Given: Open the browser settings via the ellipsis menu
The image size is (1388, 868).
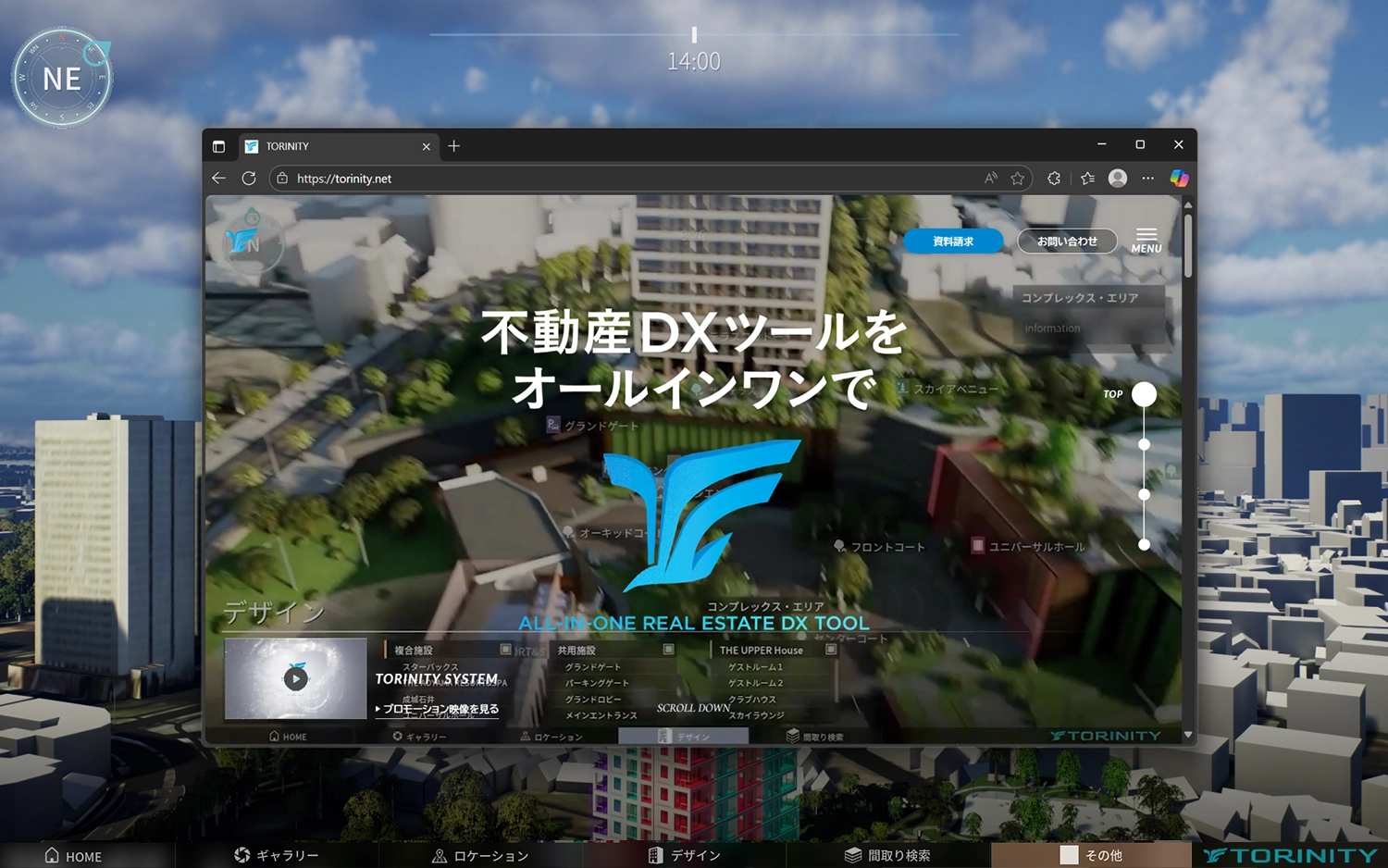Looking at the screenshot, I should click(1147, 178).
